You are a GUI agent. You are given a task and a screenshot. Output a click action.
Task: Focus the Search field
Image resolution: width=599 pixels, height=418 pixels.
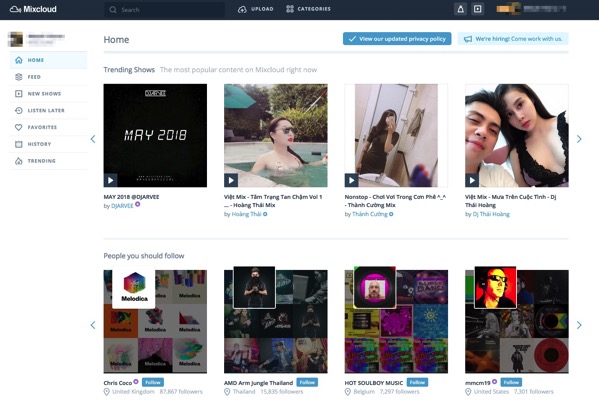click(164, 10)
